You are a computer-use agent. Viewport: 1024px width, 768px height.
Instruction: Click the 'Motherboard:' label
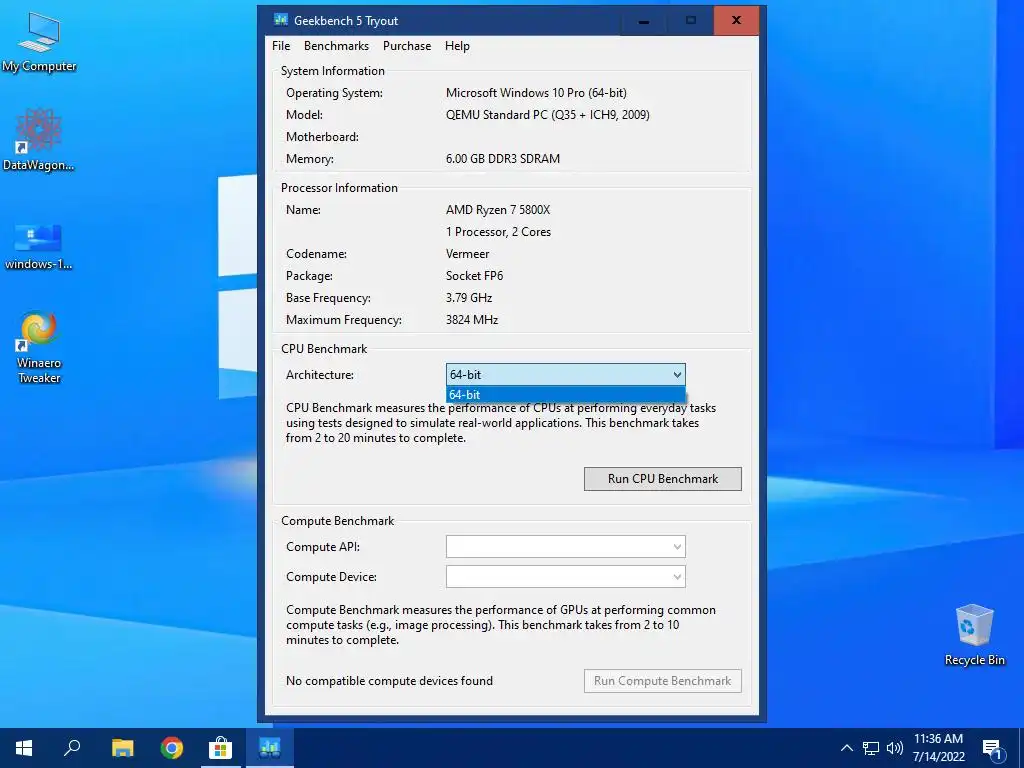(x=323, y=136)
